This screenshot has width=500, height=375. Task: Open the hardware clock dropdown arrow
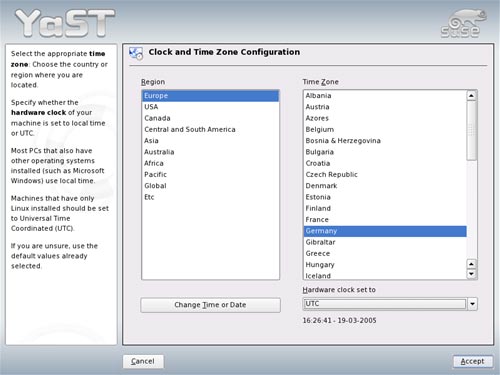tap(472, 304)
